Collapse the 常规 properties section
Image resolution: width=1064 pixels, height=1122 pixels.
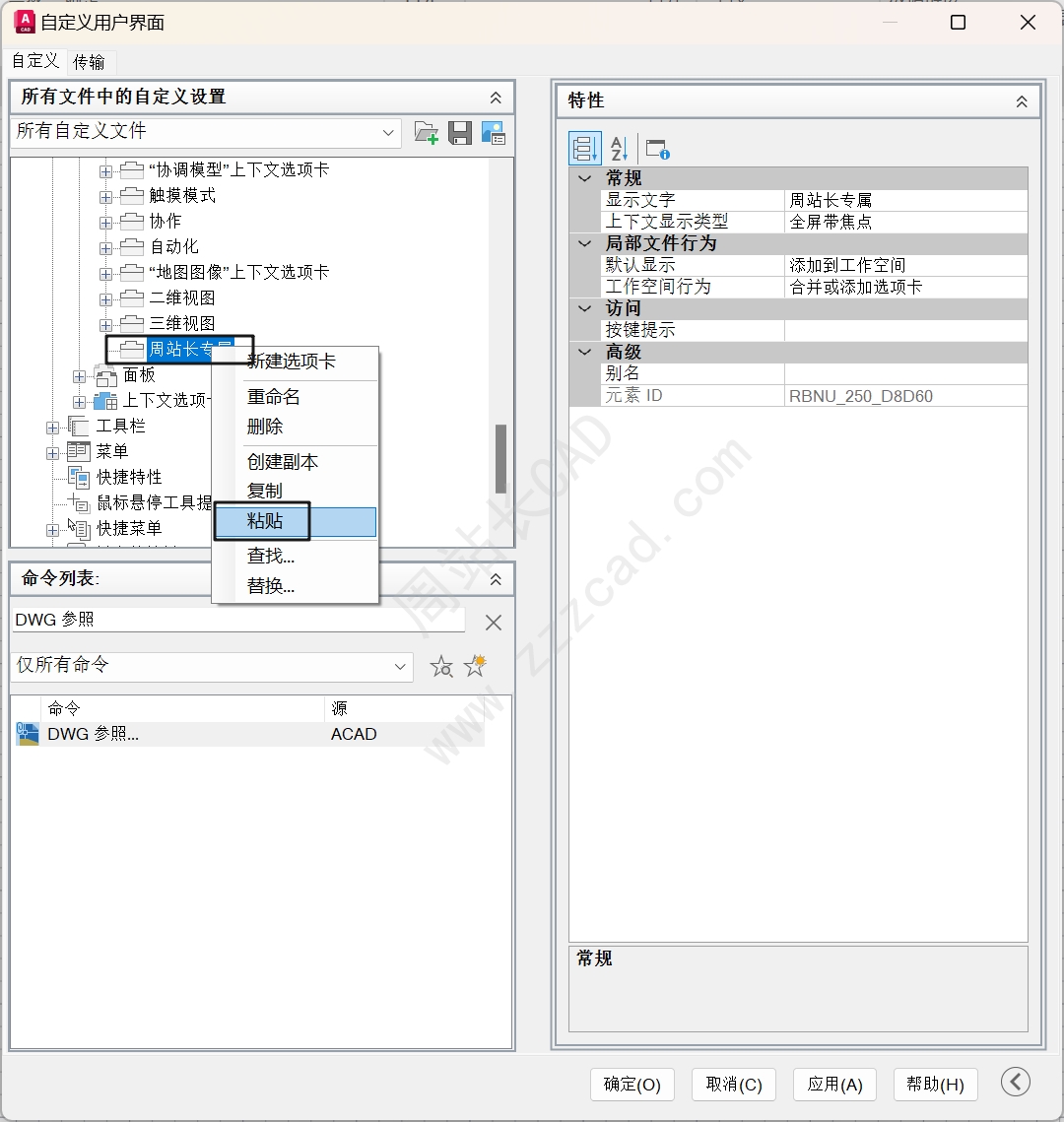(x=585, y=178)
